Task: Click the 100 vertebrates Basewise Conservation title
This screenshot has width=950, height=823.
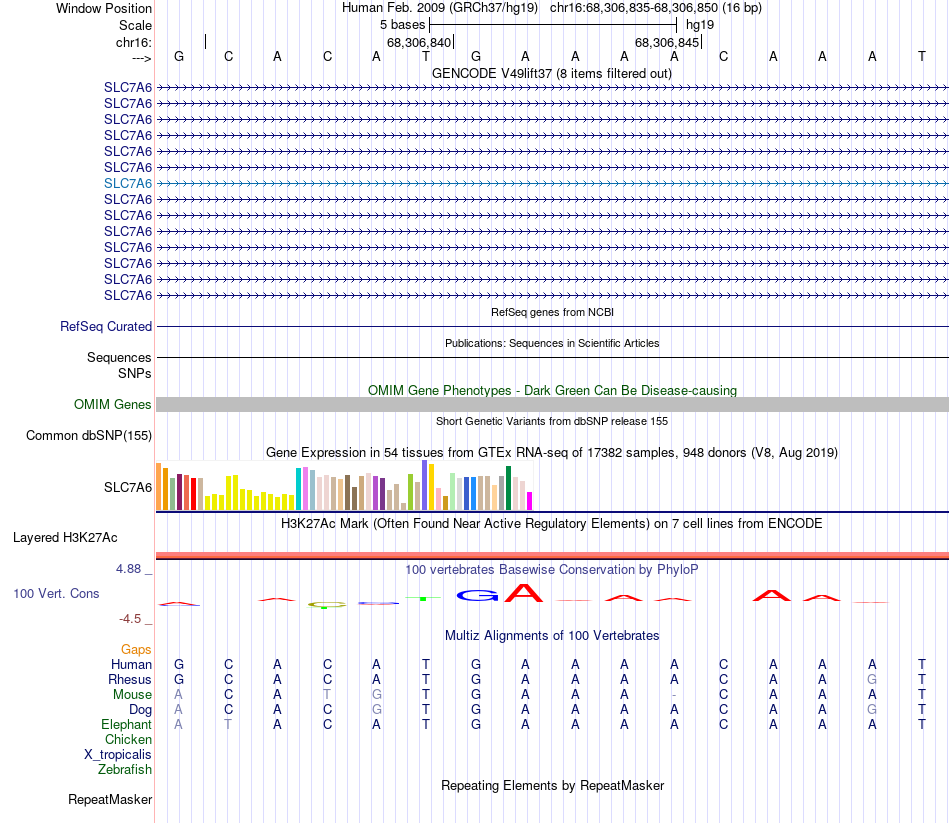Action: pos(552,570)
